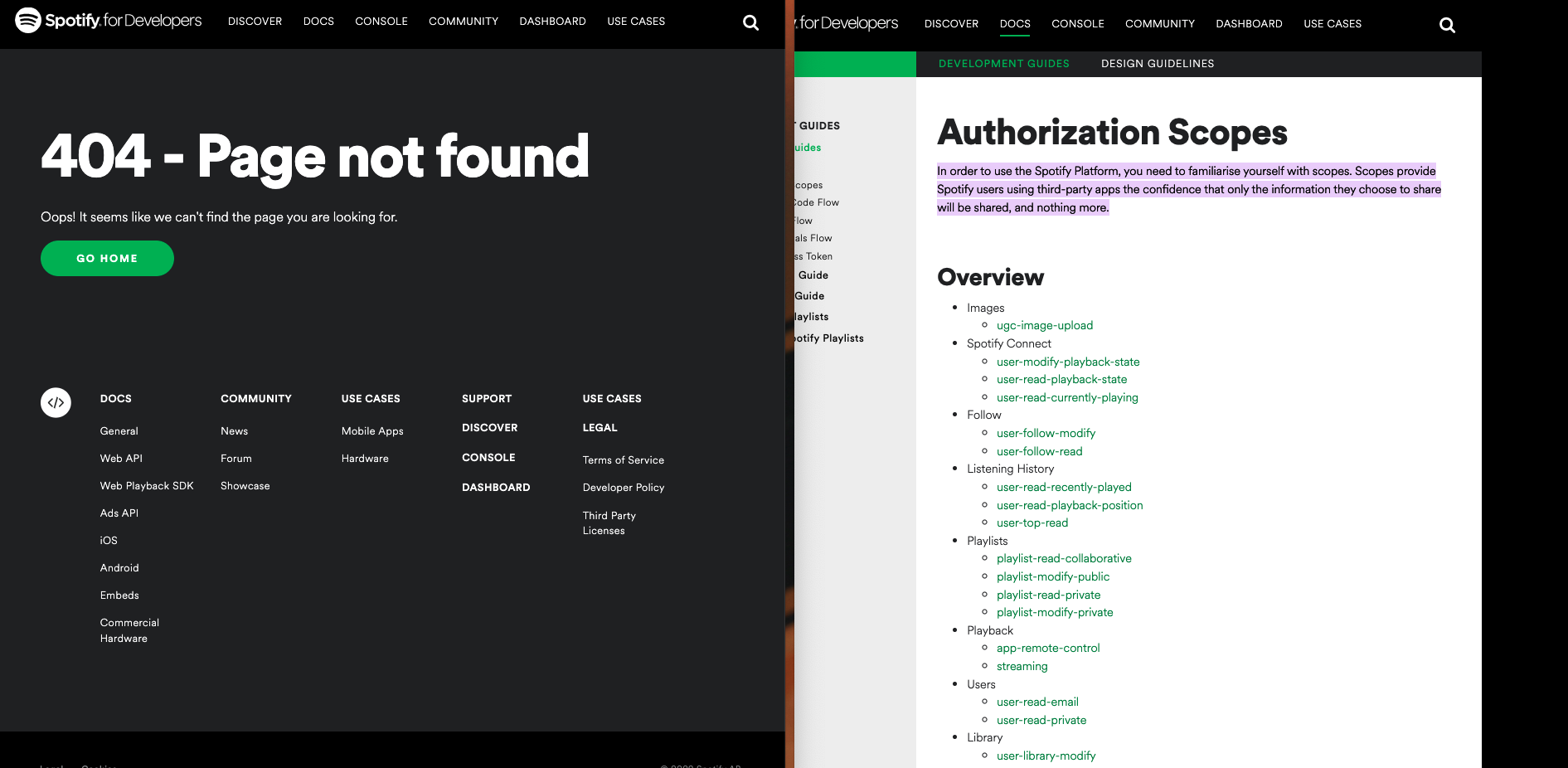Click the GO HOME button

[107, 259]
